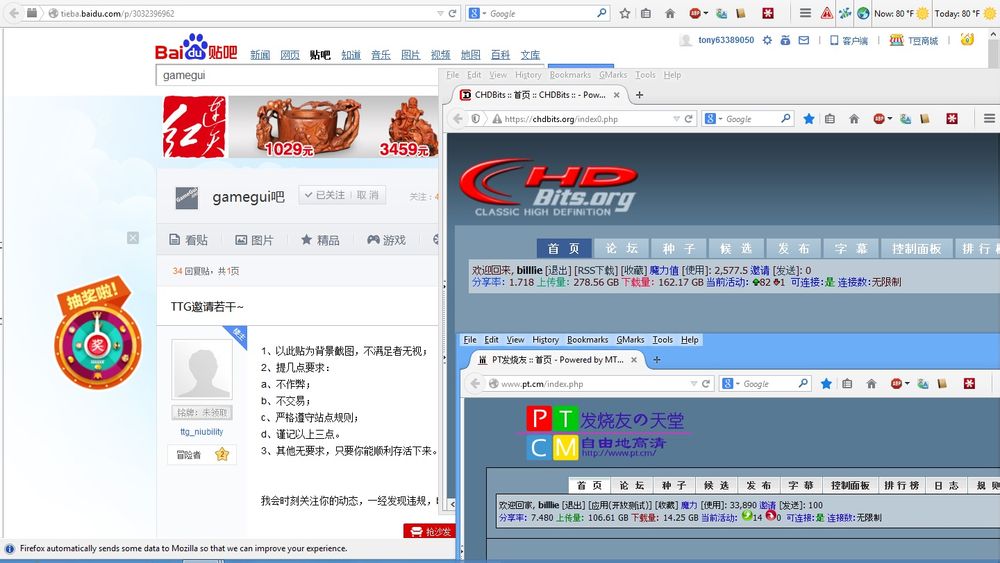This screenshot has height=563, width=1000.
Task: Click red warning triangle icon in top toolbar
Action: (827, 13)
